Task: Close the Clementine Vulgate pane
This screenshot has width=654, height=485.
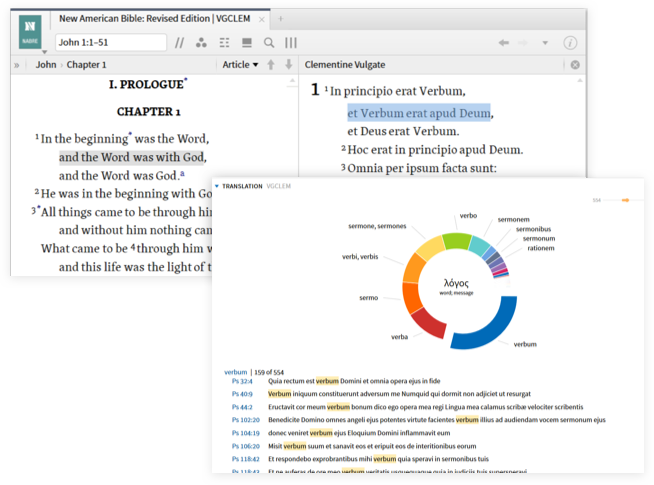Action: (x=575, y=65)
